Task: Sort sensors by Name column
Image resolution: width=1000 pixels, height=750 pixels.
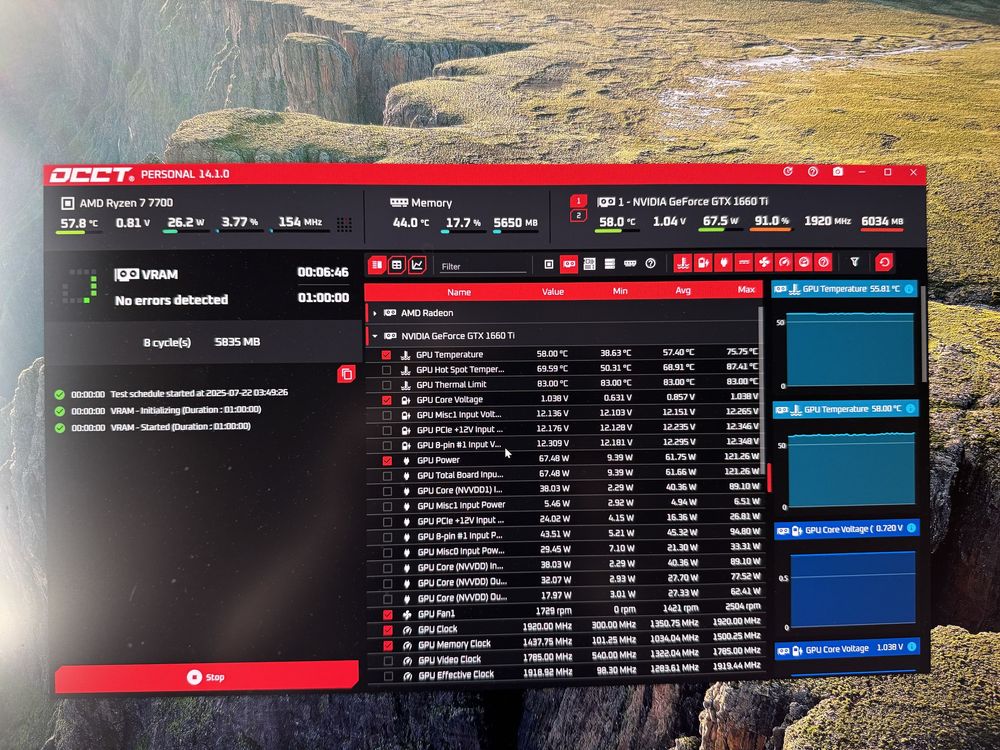Action: coord(459,292)
